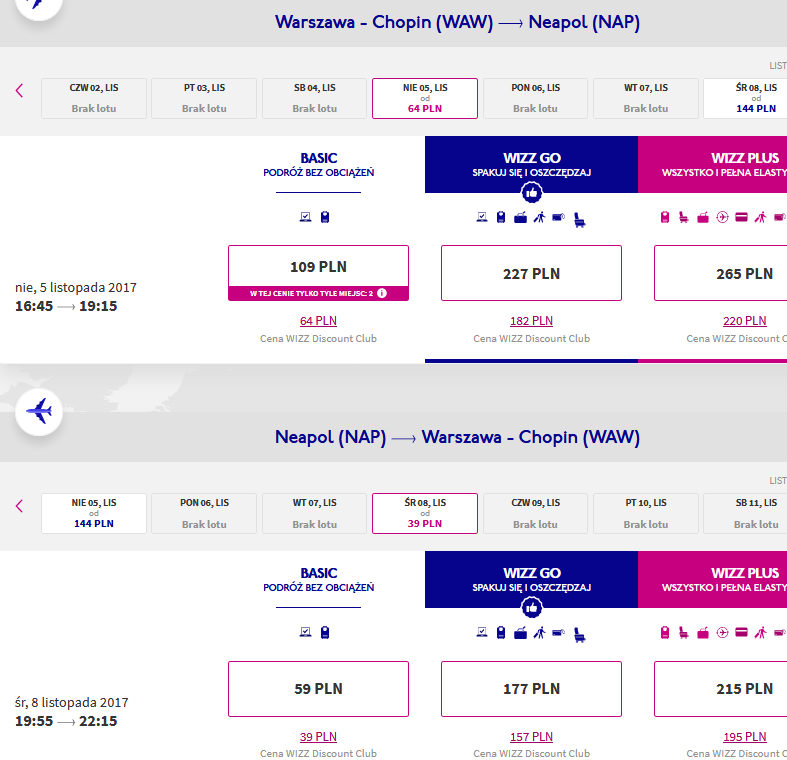Click the outbound WIZZ PLUS airport check-in plane icon

click(722, 217)
